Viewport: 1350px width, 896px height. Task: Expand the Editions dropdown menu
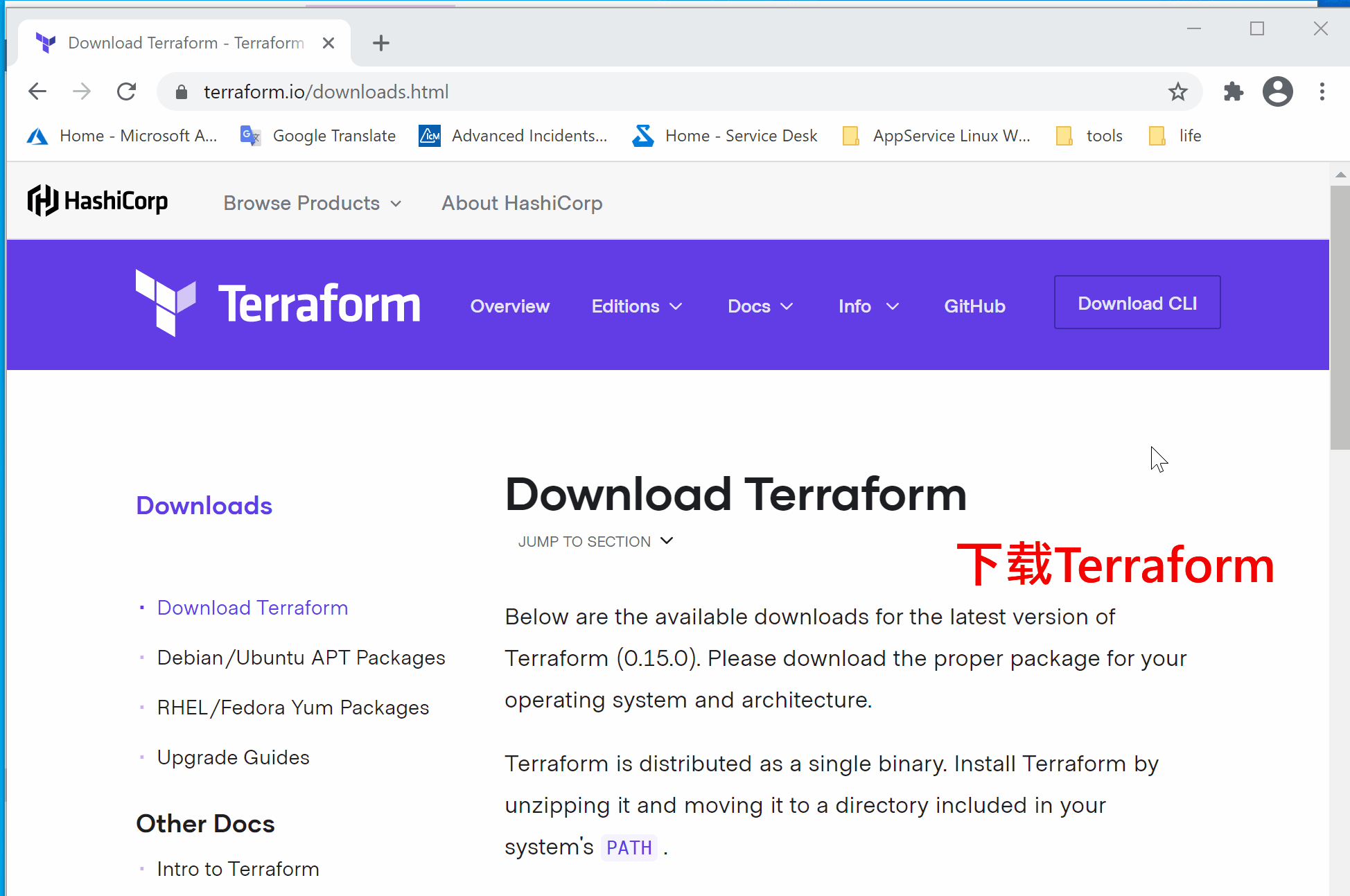[x=635, y=305]
